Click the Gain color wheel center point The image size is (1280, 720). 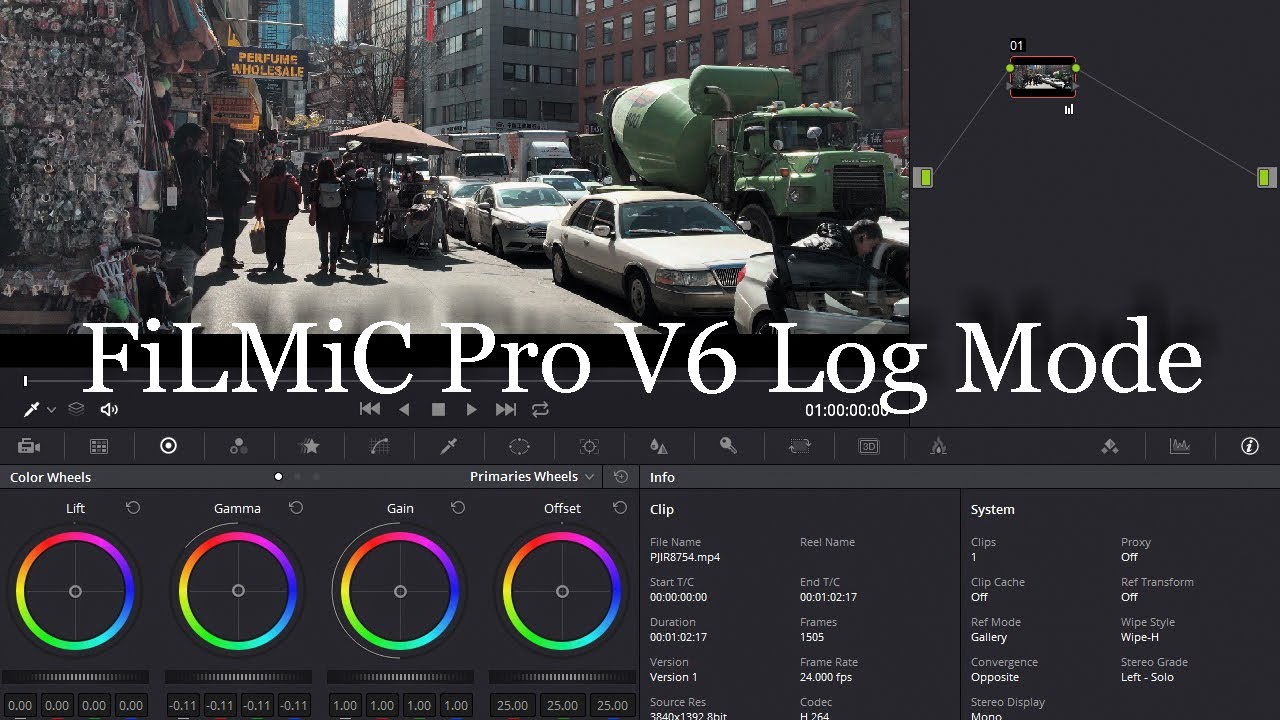(x=400, y=591)
